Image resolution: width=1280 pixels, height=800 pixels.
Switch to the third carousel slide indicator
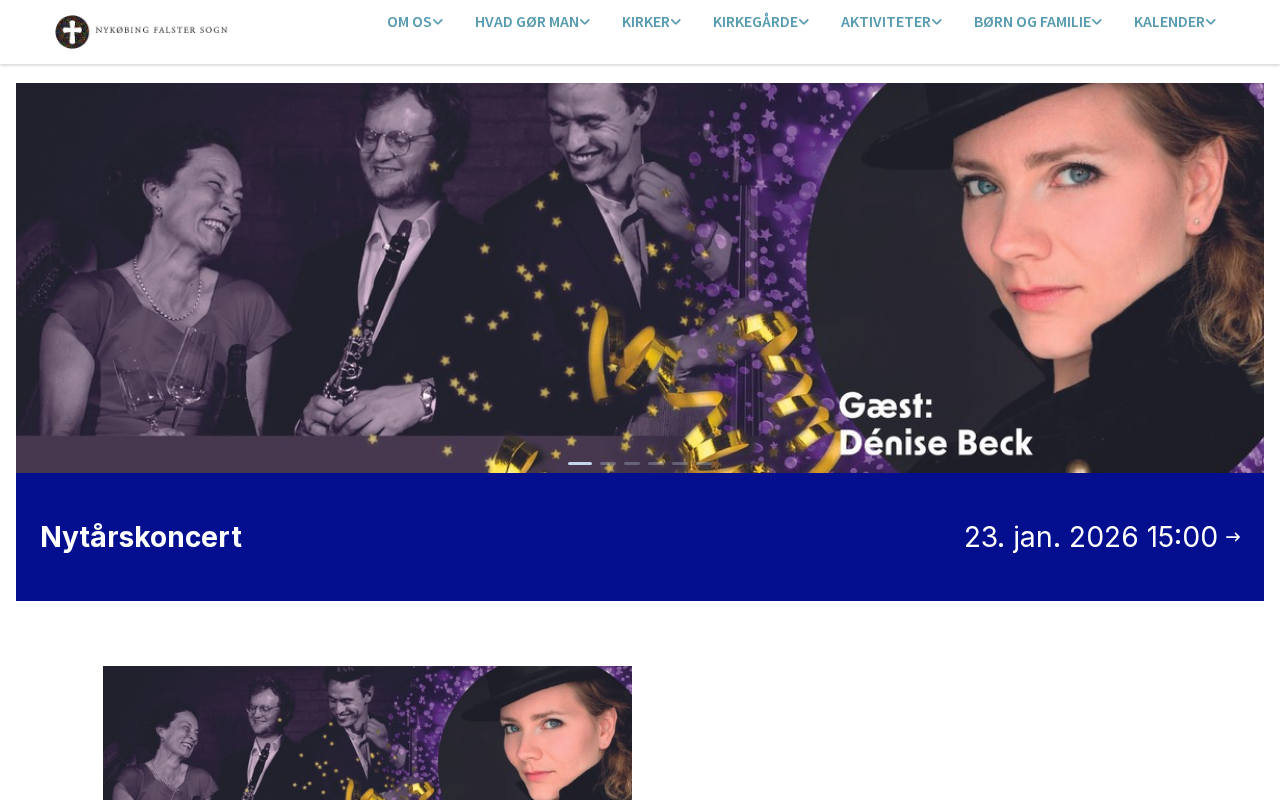(x=632, y=463)
